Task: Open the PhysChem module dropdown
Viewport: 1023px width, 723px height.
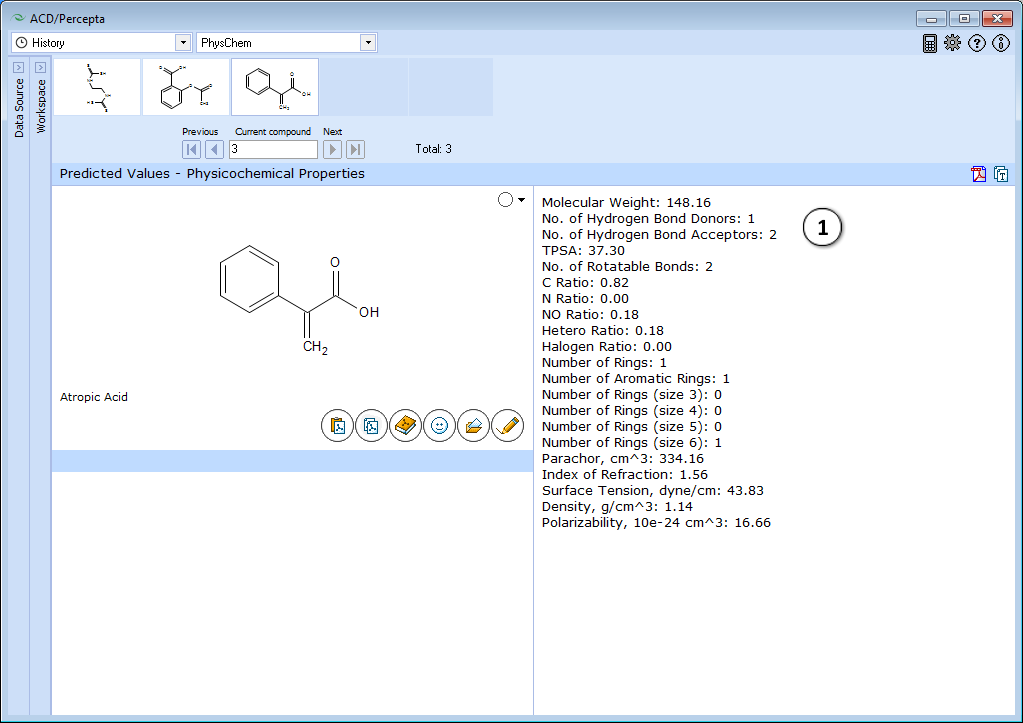Action: (x=368, y=43)
